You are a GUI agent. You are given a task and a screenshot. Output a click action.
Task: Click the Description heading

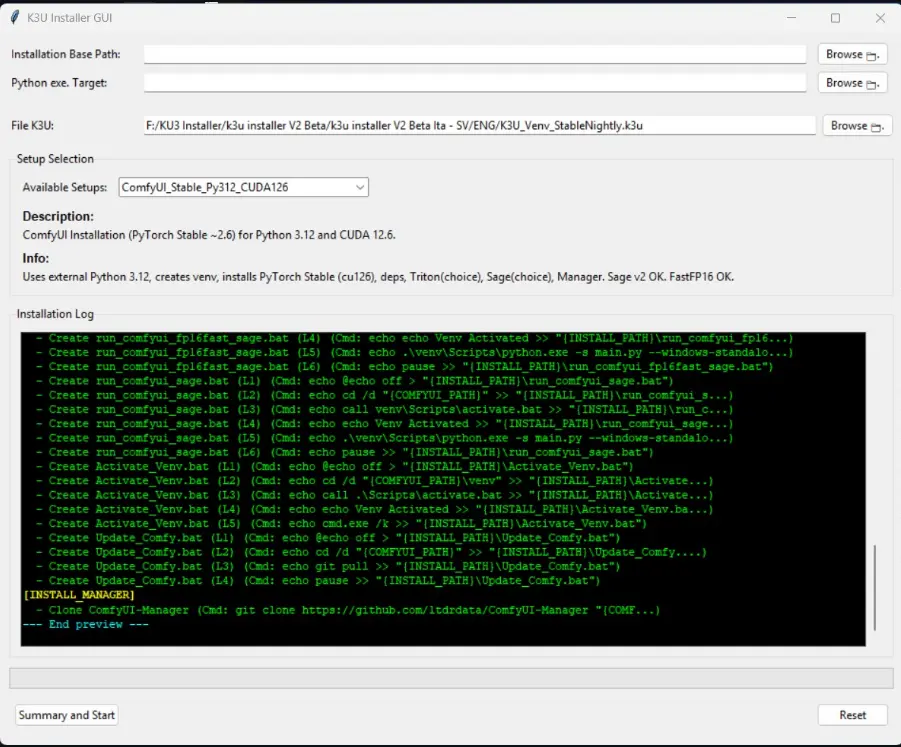click(x=58, y=217)
